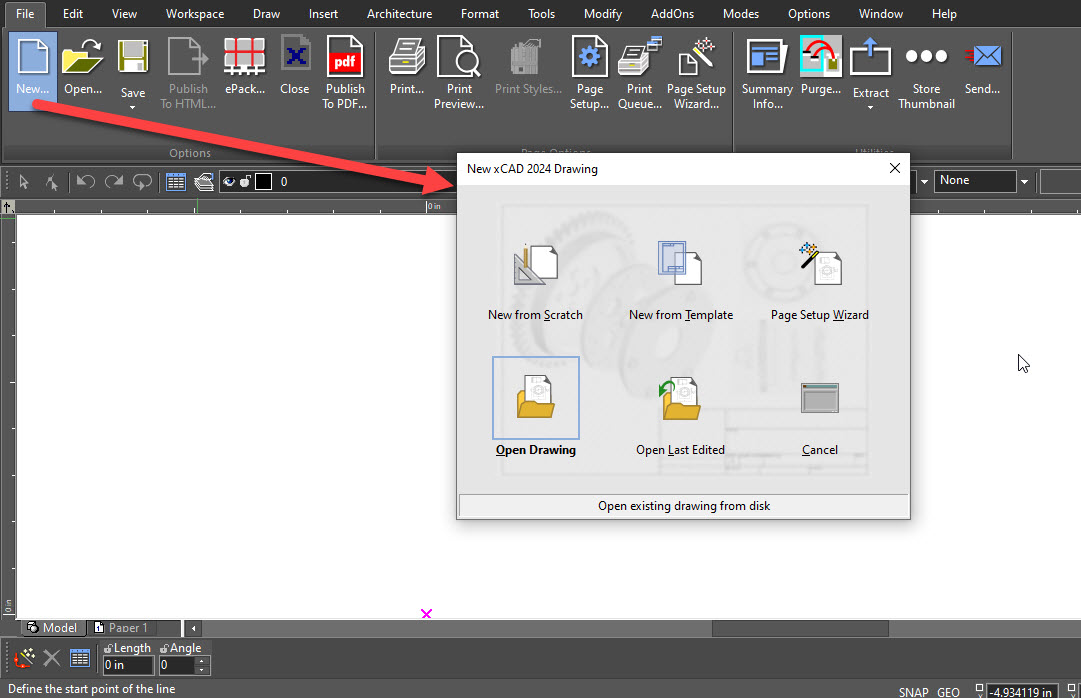Viewport: 1081px width, 698px height.
Task: Open the AddOns menu
Action: pyautogui.click(x=672, y=14)
